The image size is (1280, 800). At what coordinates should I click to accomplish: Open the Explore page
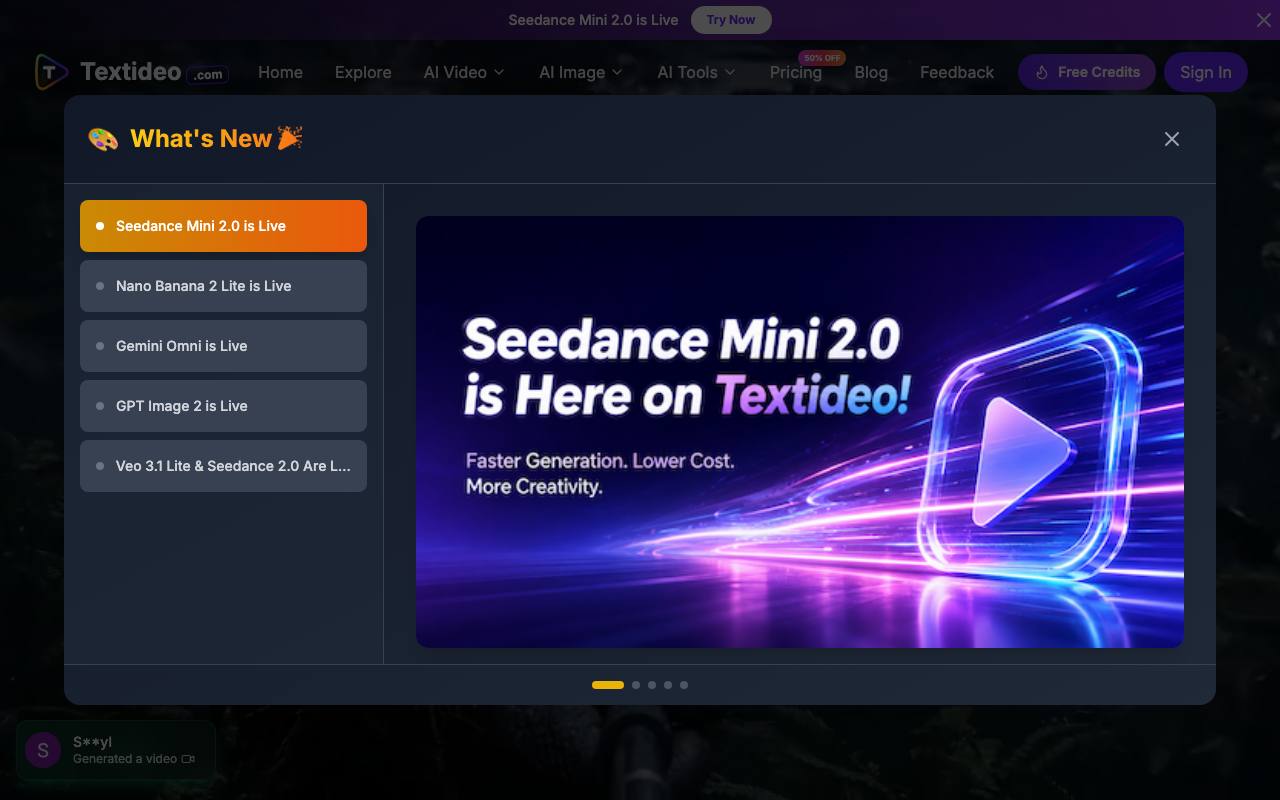tap(363, 72)
